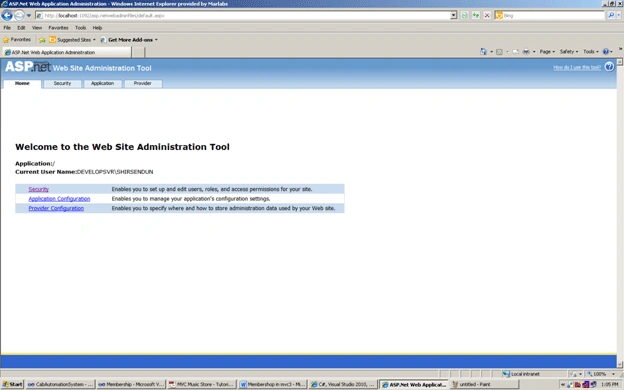Image resolution: width=624 pixels, height=390 pixels.
Task: Go back with the browser Back arrow
Action: 7,15
